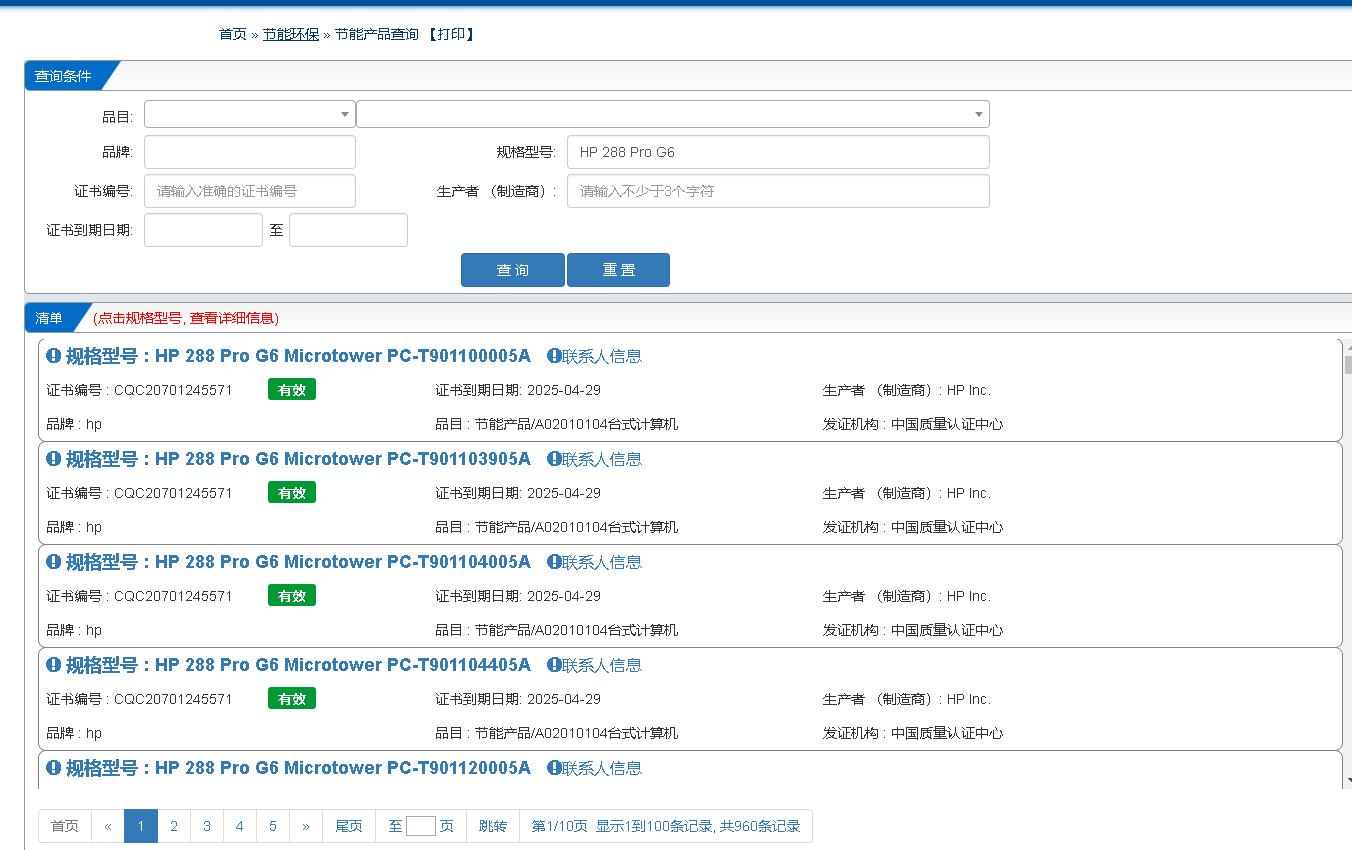This screenshot has height=850, width=1352.
Task: Click the page number jump input box
Action: click(421, 826)
